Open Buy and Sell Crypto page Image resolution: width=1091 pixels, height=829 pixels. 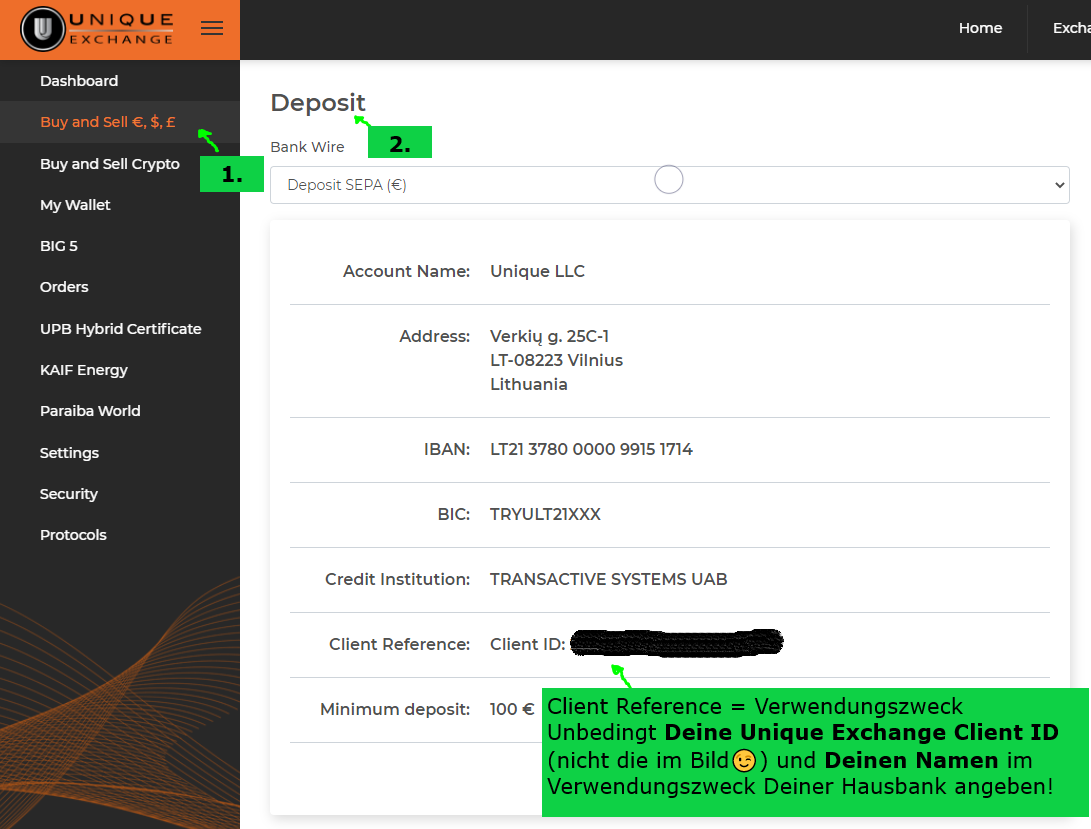coord(109,164)
